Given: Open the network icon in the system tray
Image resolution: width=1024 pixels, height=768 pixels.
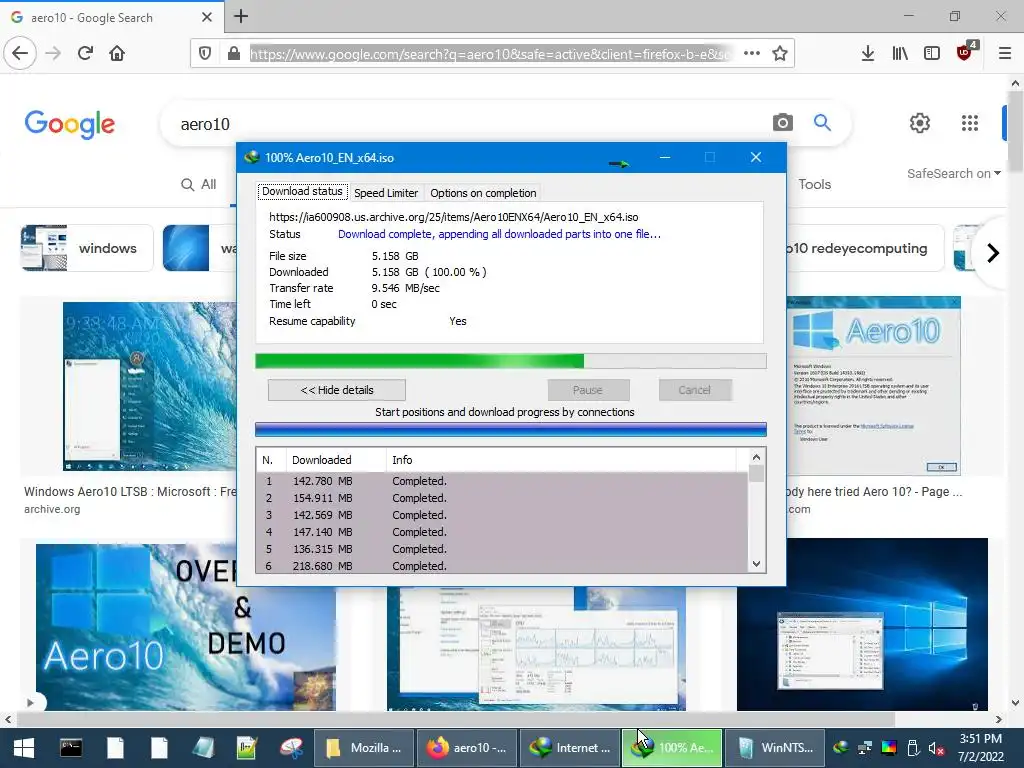Looking at the screenshot, I should [865, 748].
